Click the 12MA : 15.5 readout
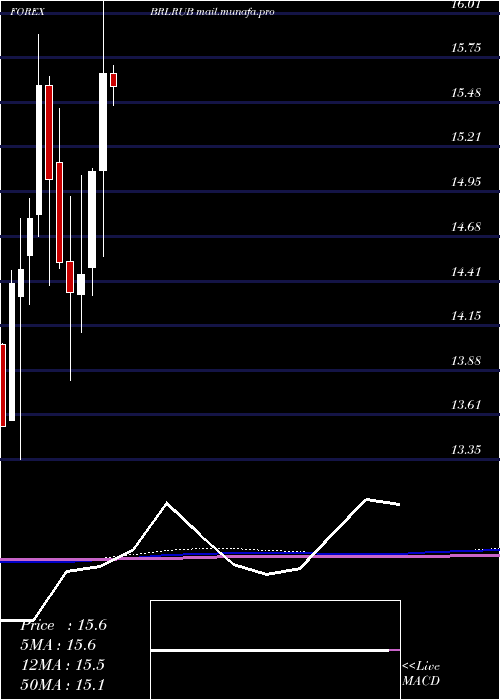This screenshot has height=700, width=500. [63, 665]
